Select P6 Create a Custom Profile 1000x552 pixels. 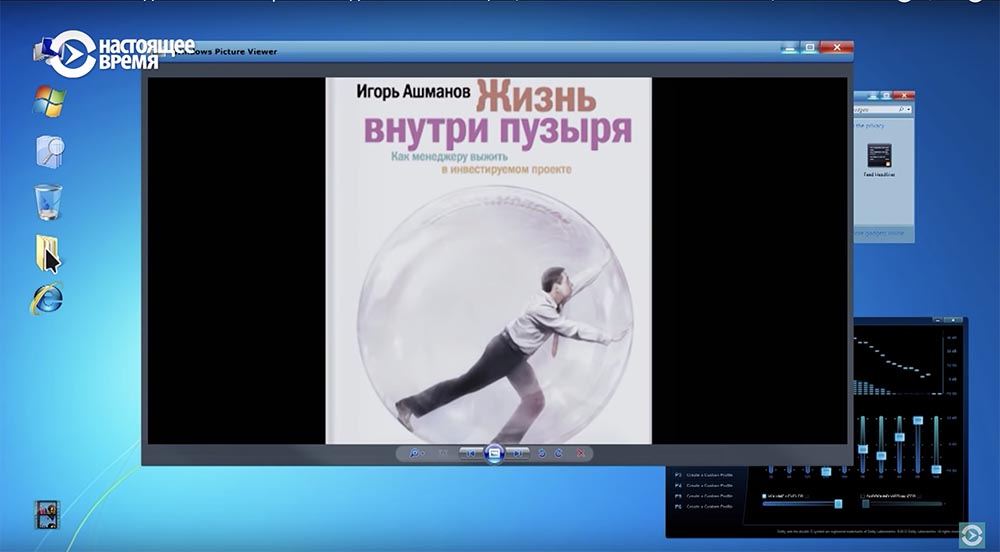point(704,506)
